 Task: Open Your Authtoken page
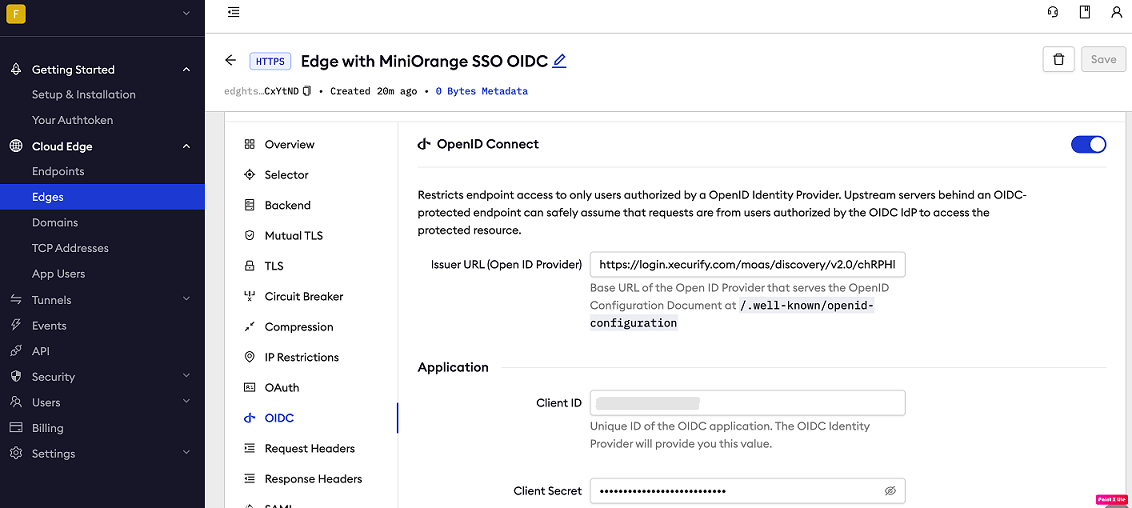tap(72, 120)
